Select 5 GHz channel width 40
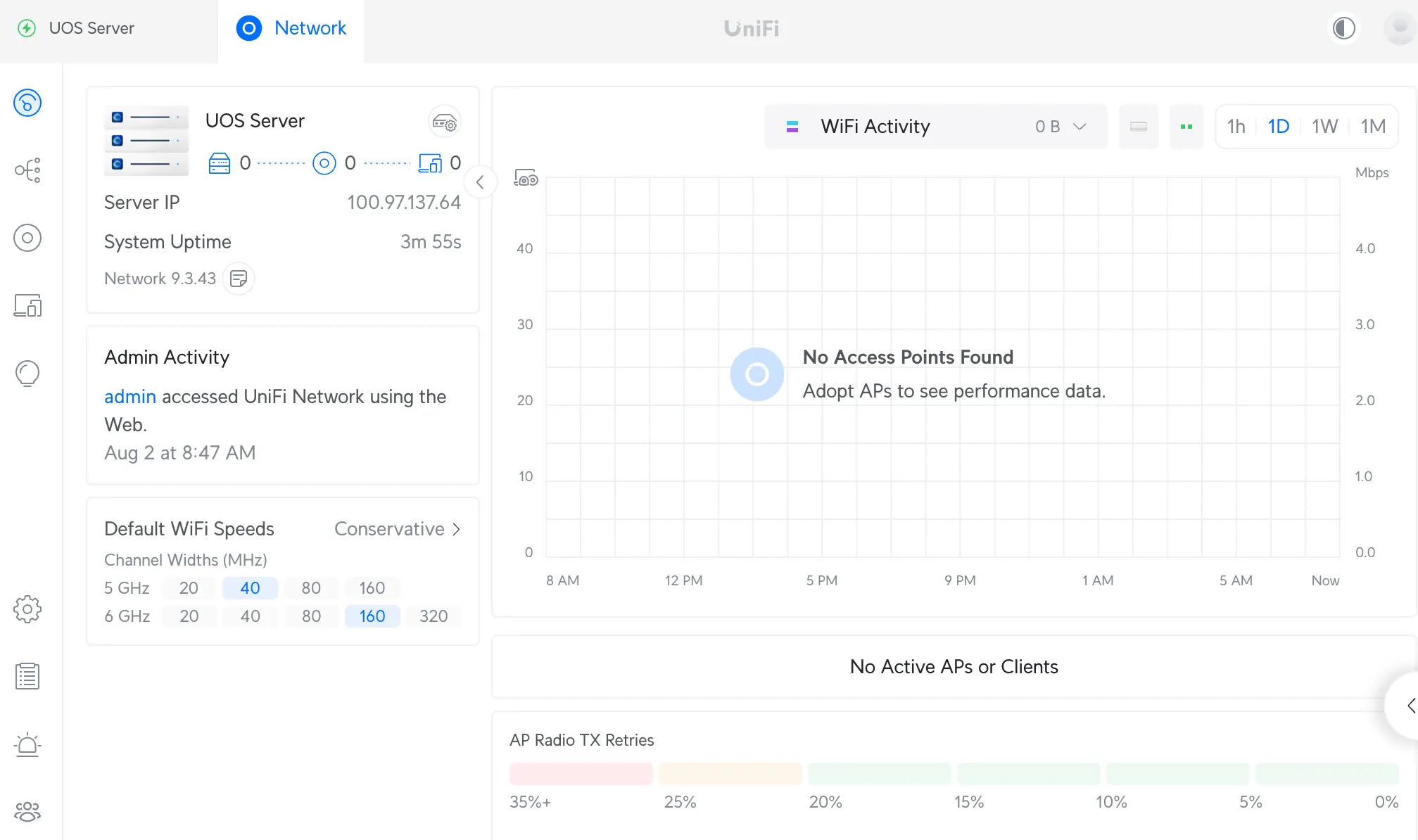 point(250,588)
